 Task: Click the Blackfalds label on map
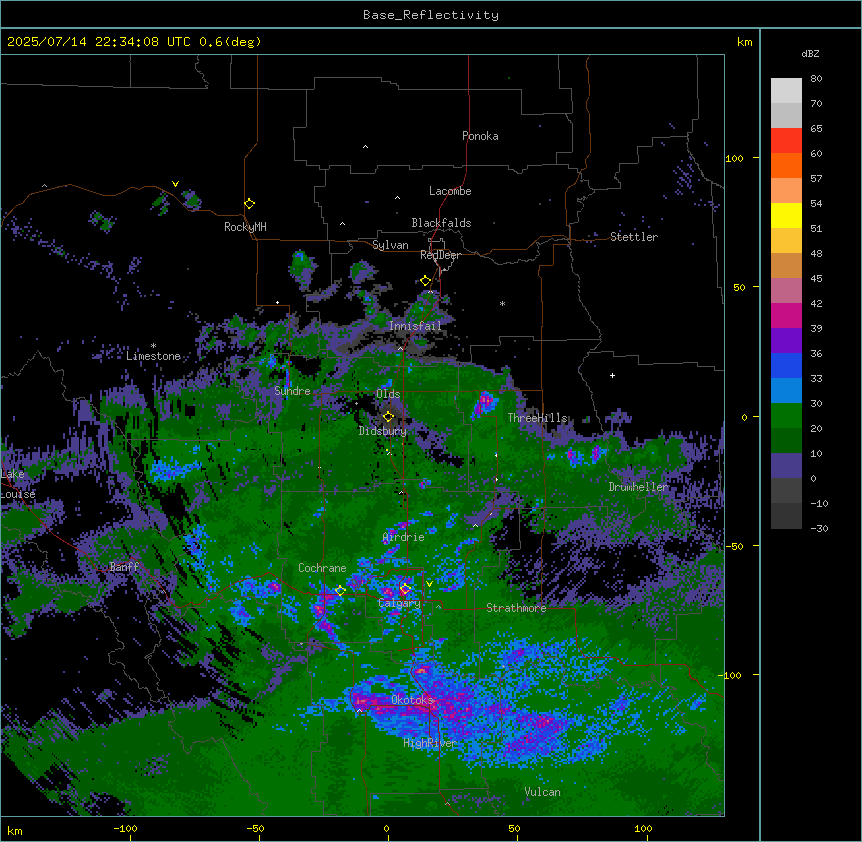(441, 223)
